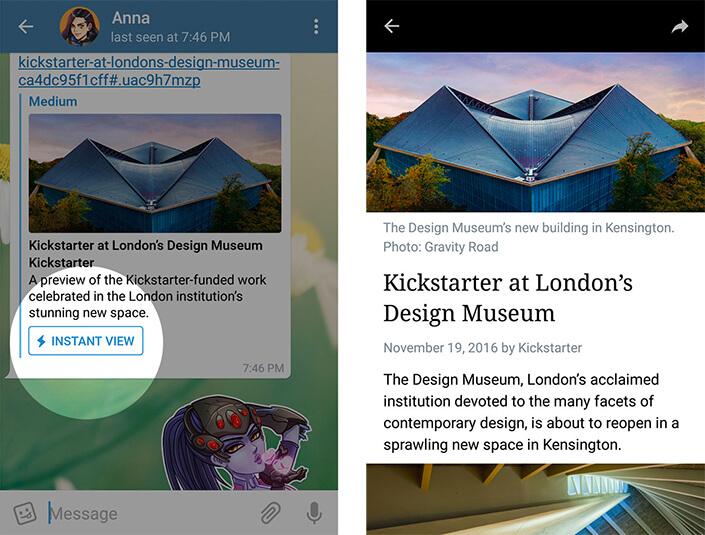
Task: Tap the microphone voice message icon
Action: click(x=314, y=513)
